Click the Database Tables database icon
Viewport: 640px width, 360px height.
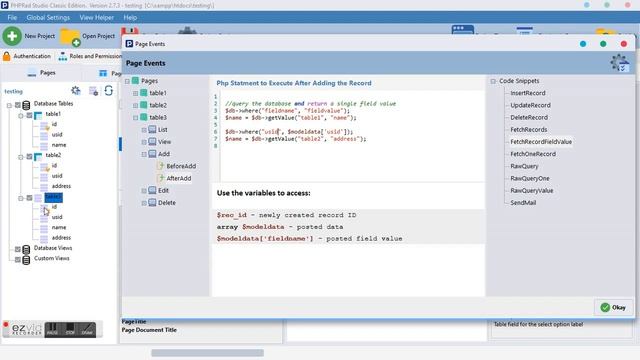[26, 104]
